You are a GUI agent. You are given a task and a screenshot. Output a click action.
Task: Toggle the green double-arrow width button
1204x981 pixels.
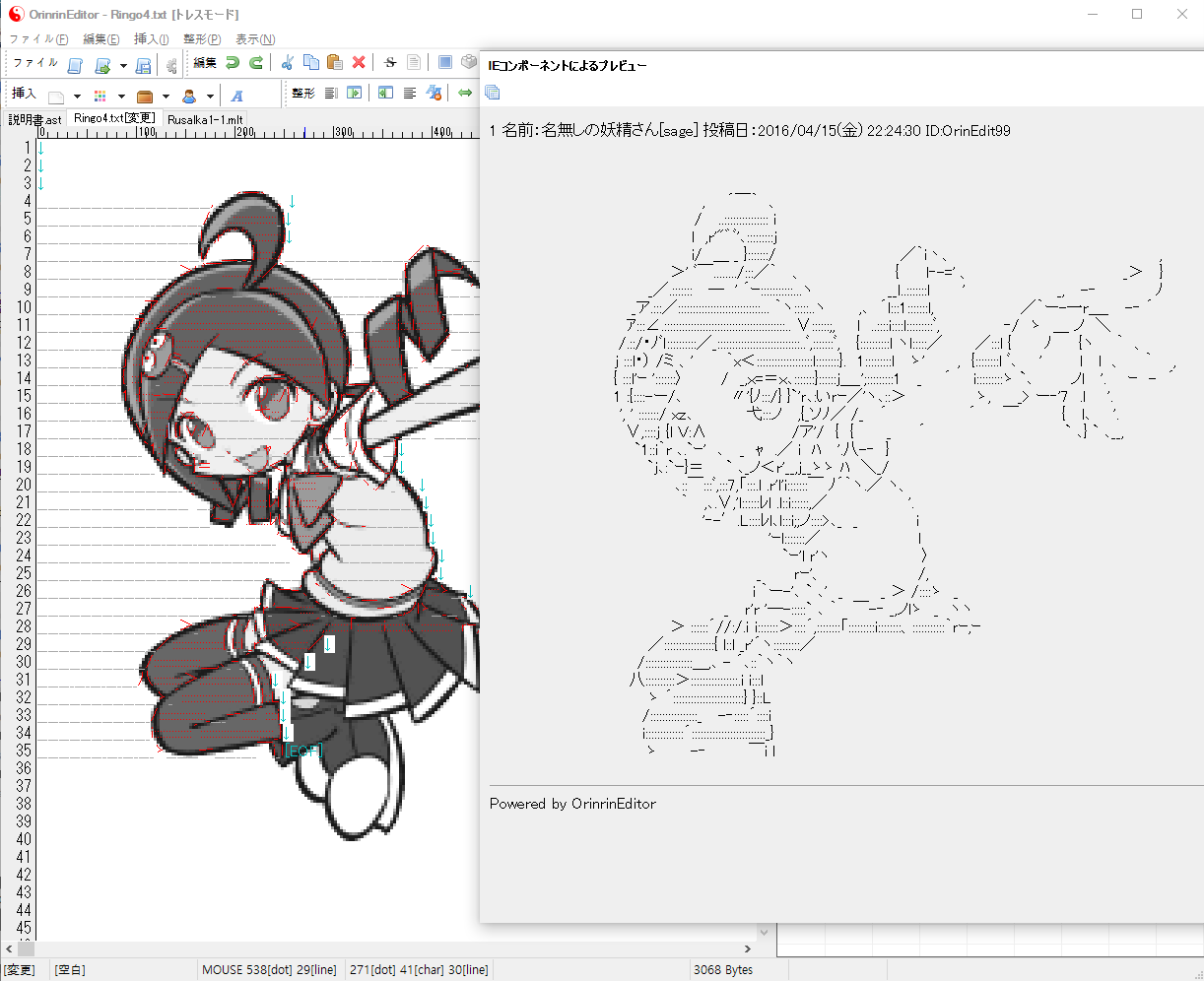pyautogui.click(x=465, y=93)
